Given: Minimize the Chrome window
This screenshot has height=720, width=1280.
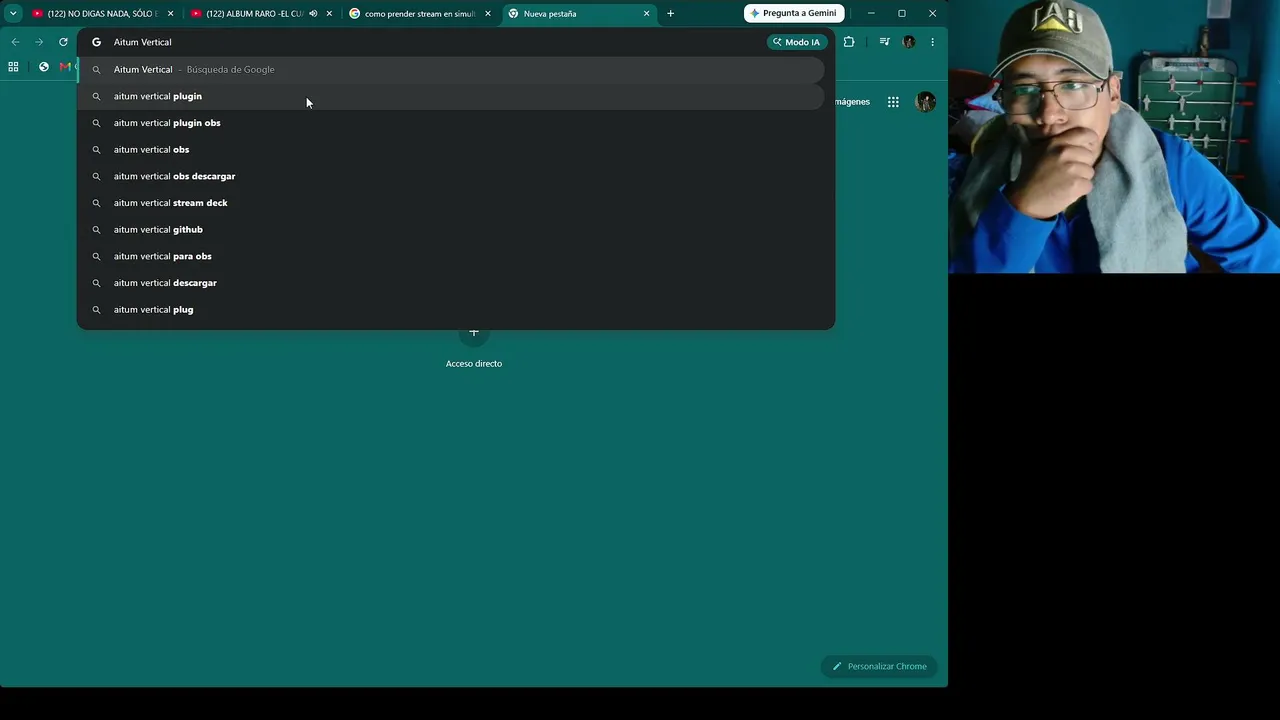Looking at the screenshot, I should coord(871,13).
